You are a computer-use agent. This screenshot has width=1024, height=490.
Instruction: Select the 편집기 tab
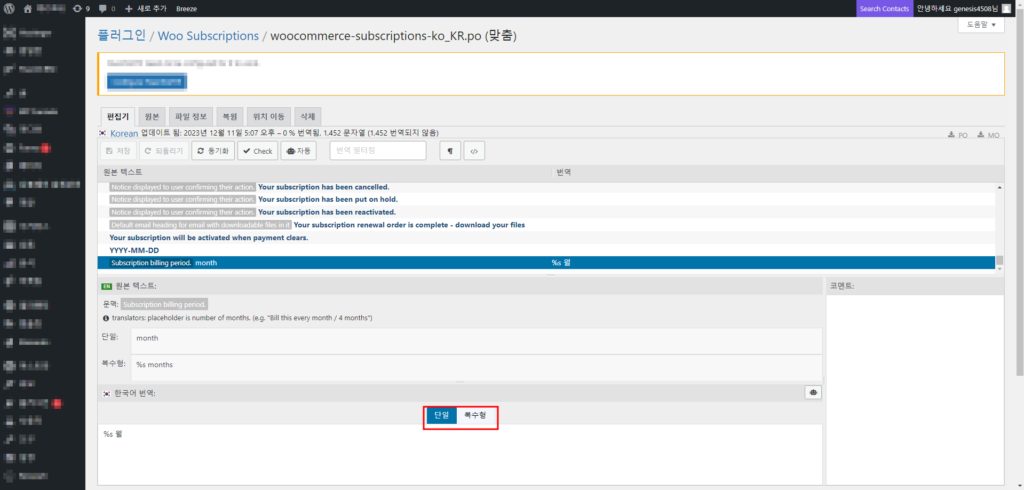(118, 116)
